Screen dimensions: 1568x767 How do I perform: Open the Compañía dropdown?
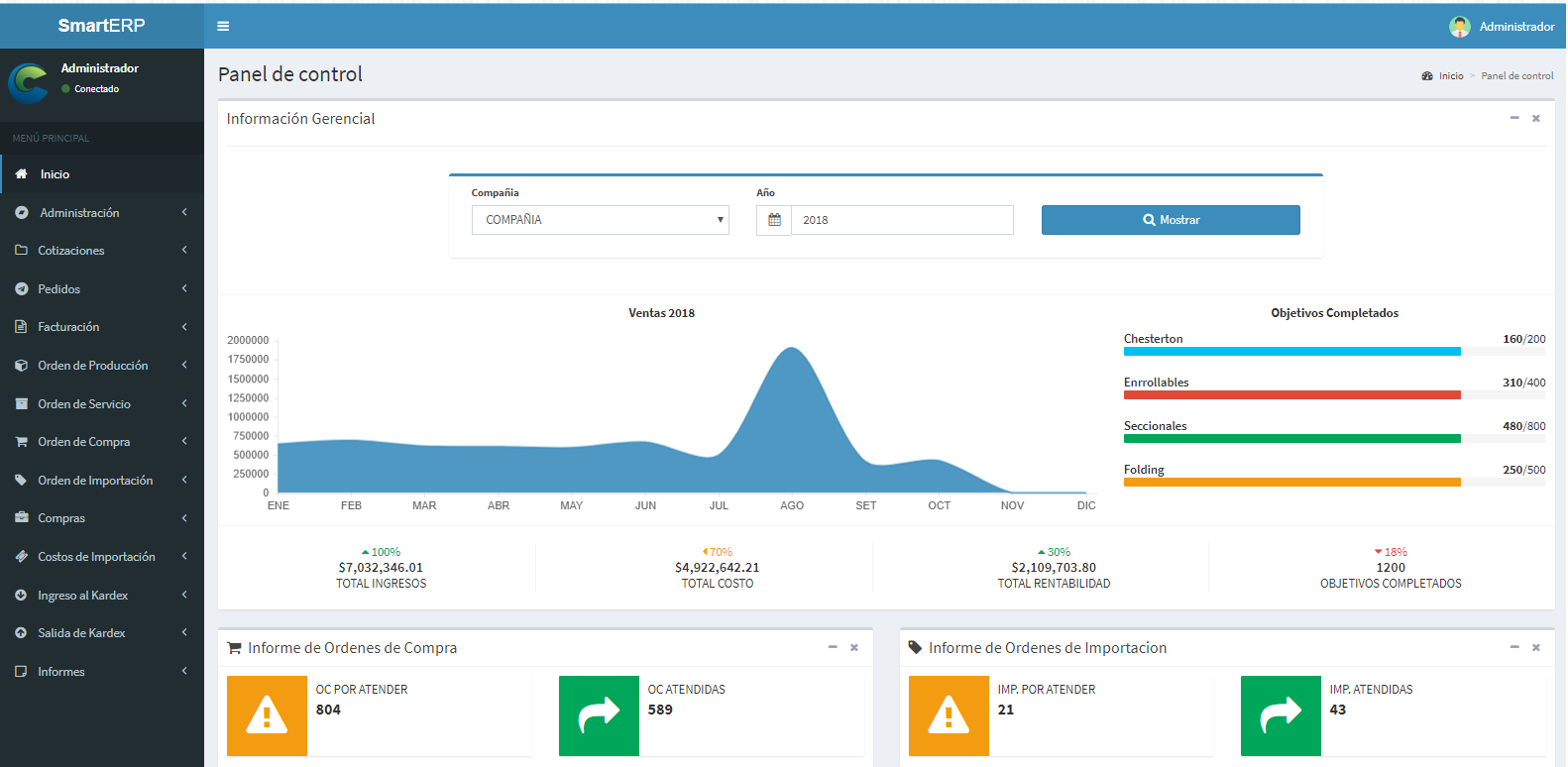(600, 220)
